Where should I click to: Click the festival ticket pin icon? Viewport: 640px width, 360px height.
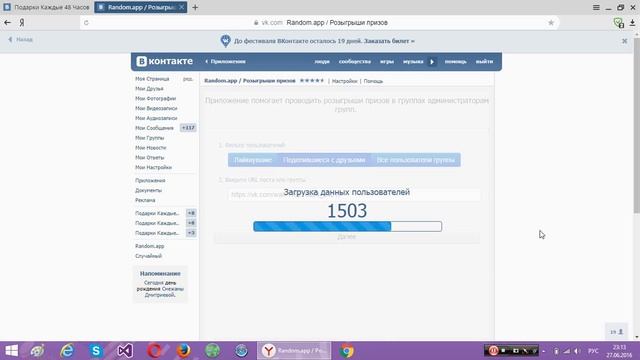[x=225, y=41]
